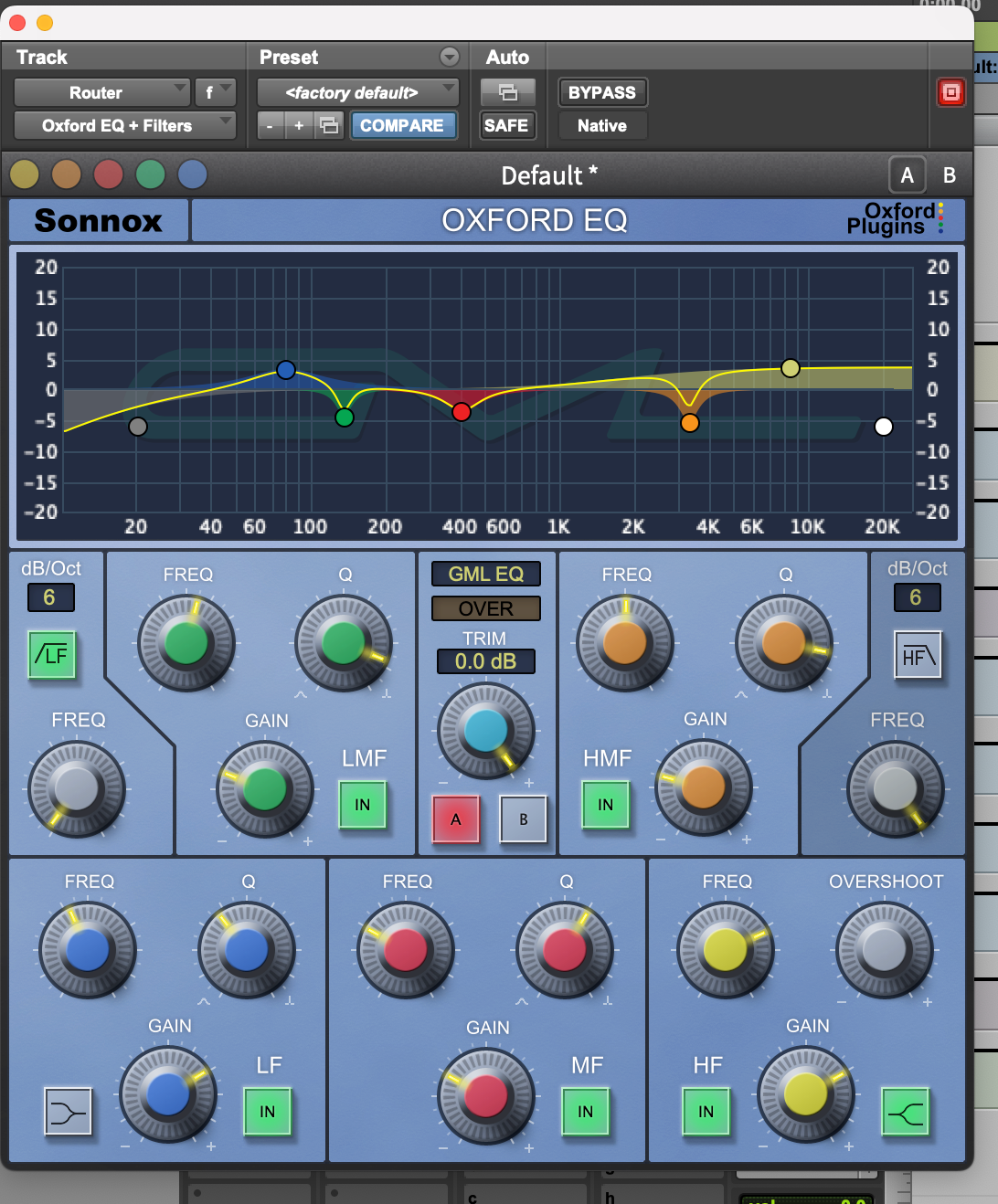Open the GML EQ type selector
The image size is (998, 1204).
pyautogui.click(x=485, y=574)
